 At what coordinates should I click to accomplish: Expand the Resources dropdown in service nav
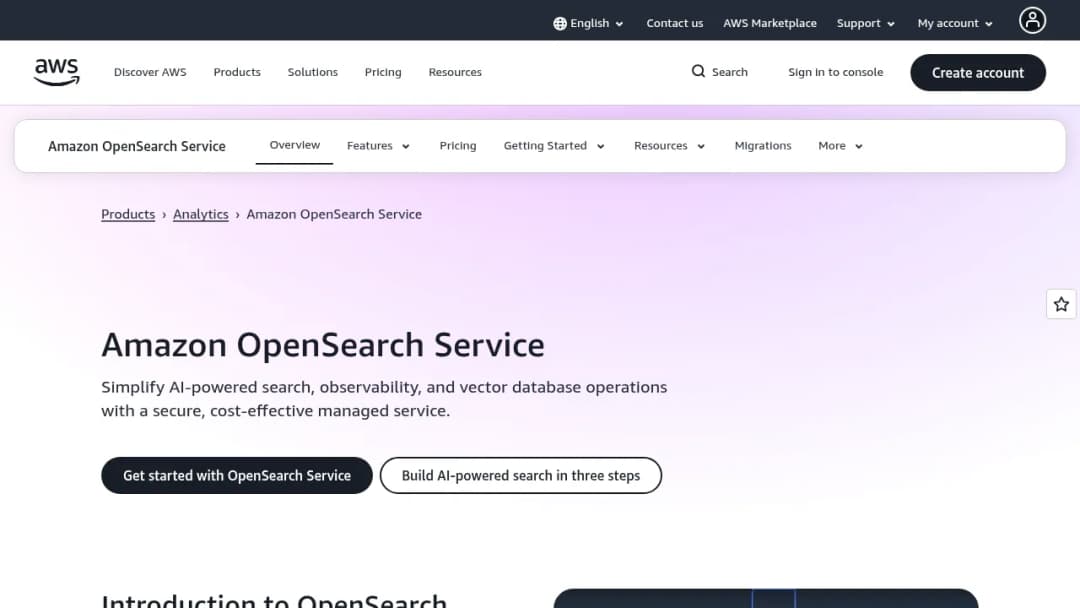click(x=669, y=146)
